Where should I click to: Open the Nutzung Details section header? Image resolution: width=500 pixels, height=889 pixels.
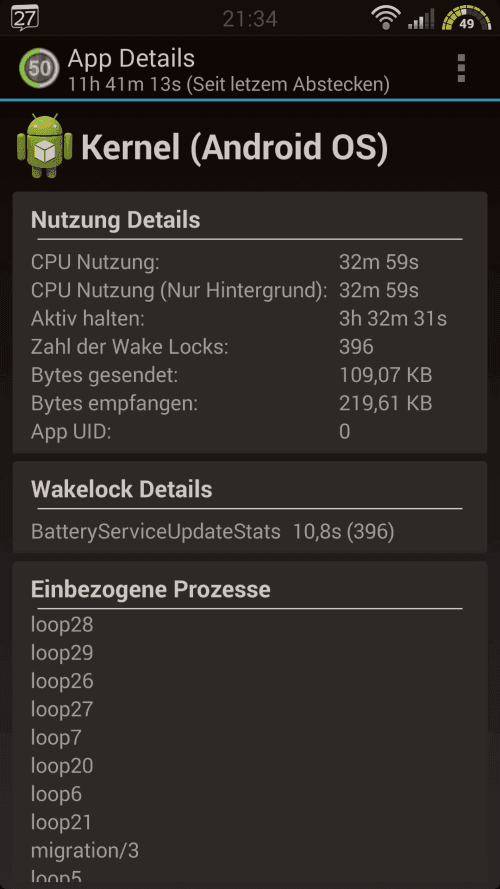116,220
